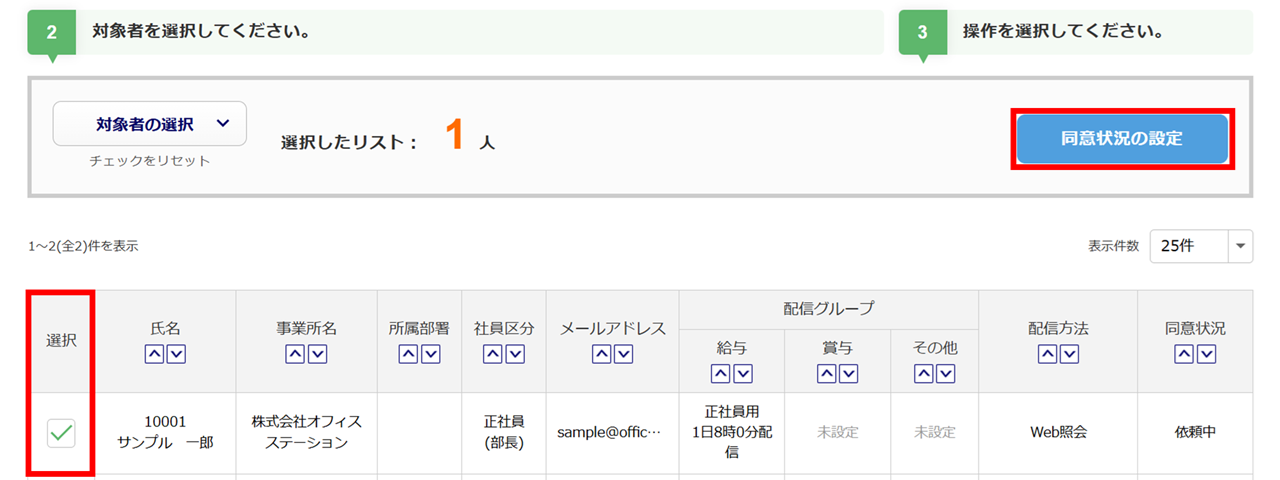The height and width of the screenshot is (480, 1280).
Task: Sort 賞与 group column descending
Action: [x=848, y=373]
